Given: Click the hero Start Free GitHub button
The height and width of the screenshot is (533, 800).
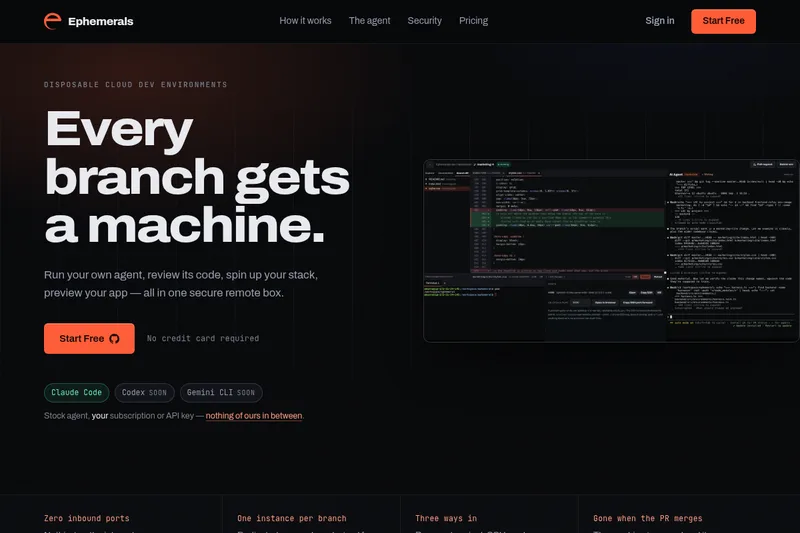Looking at the screenshot, I should pyautogui.click(x=89, y=338).
